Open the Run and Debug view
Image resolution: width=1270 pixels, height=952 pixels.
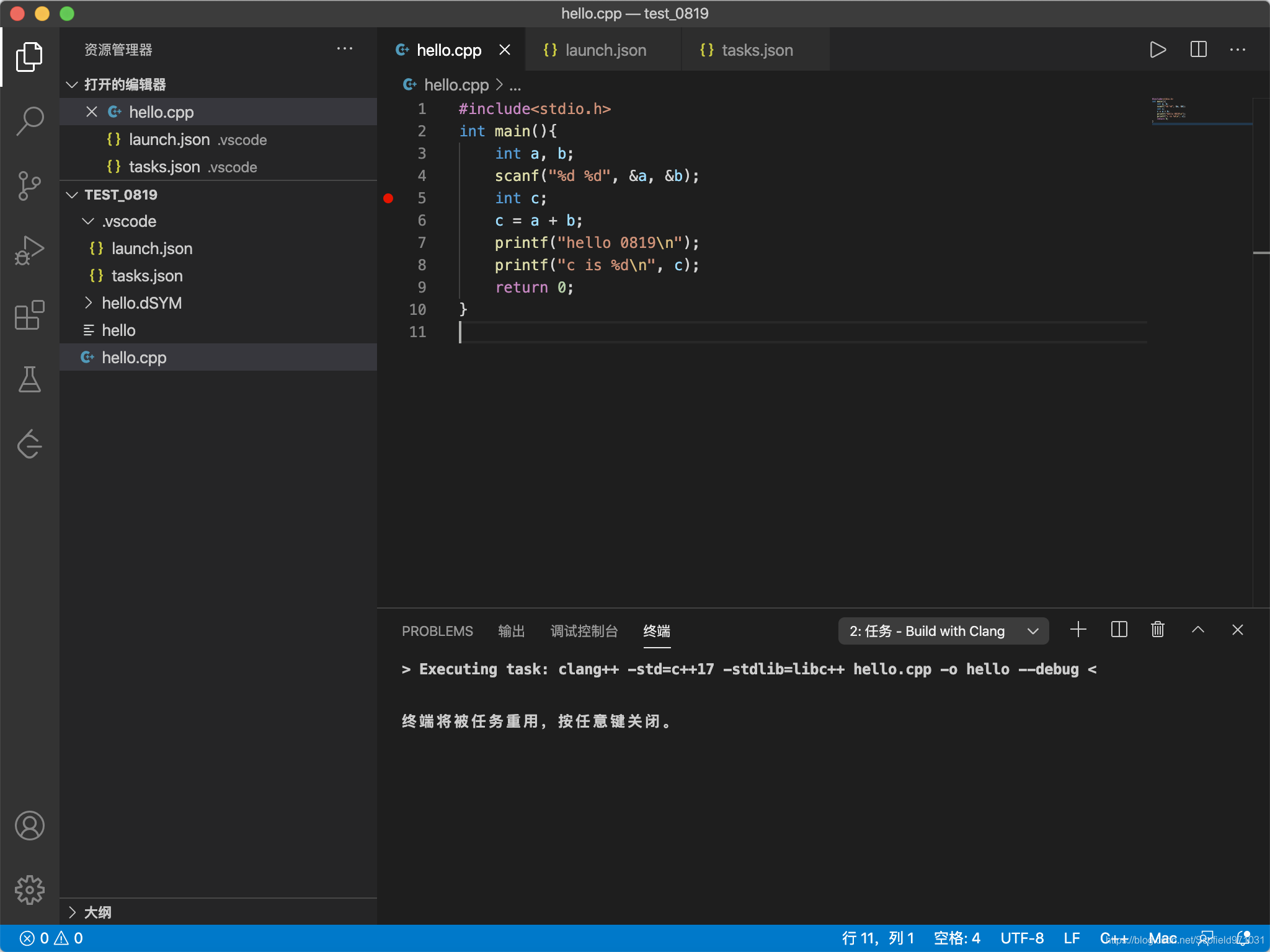29,250
